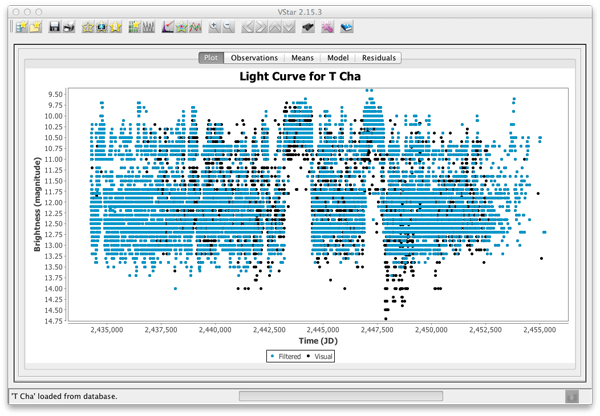Click the stop button at the bottom right
The width and height of the screenshot is (600, 416).
pos(571,396)
